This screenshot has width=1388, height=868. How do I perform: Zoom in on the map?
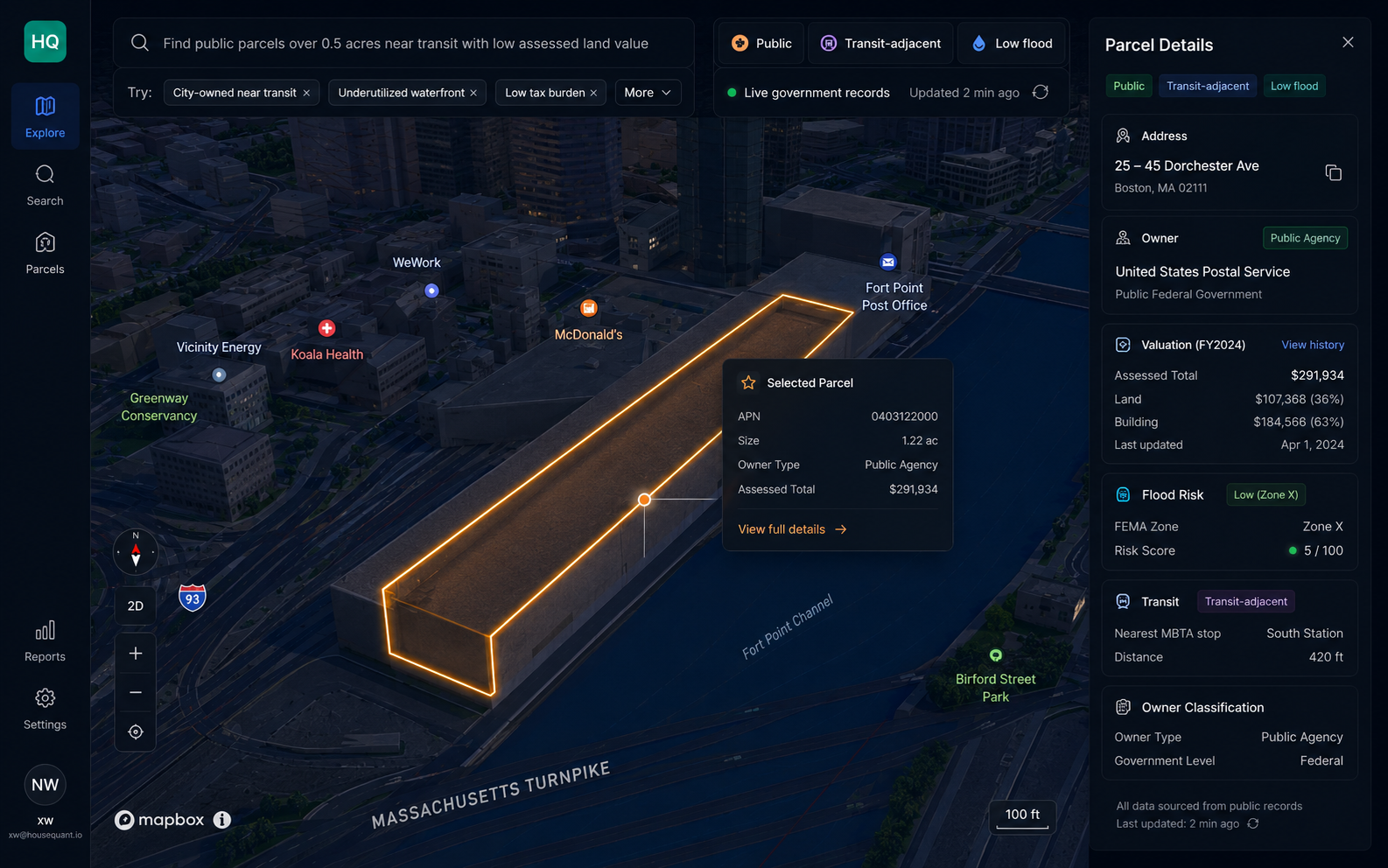136,654
